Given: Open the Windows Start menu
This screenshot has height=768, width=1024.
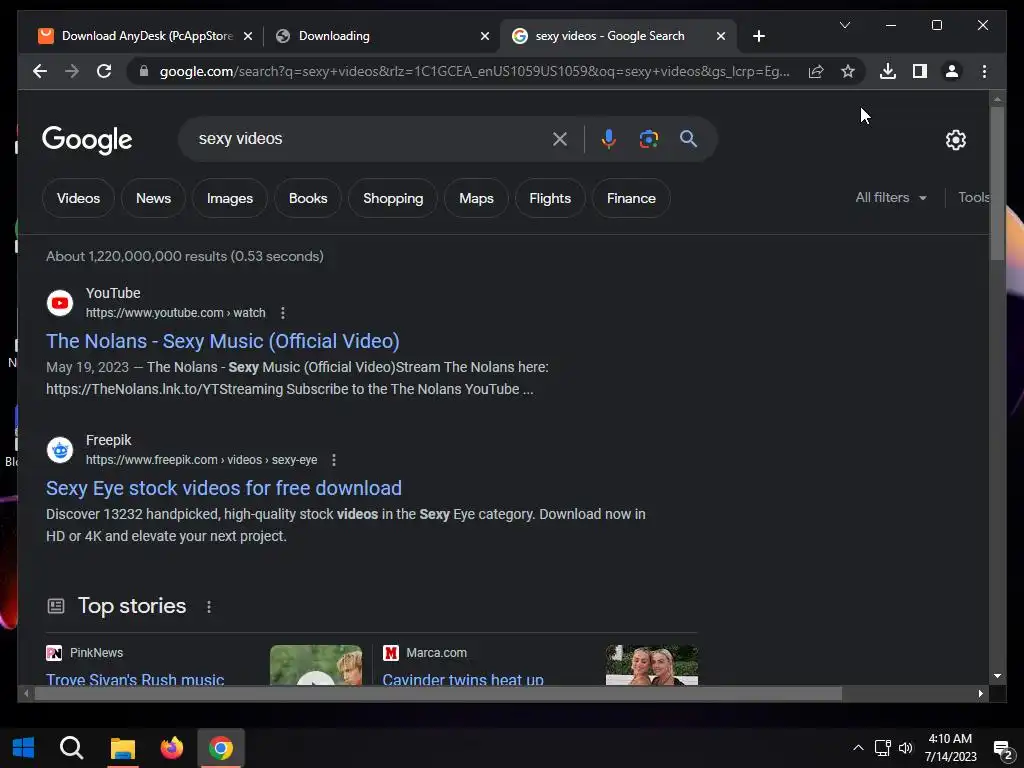Looking at the screenshot, I should click(x=24, y=748).
